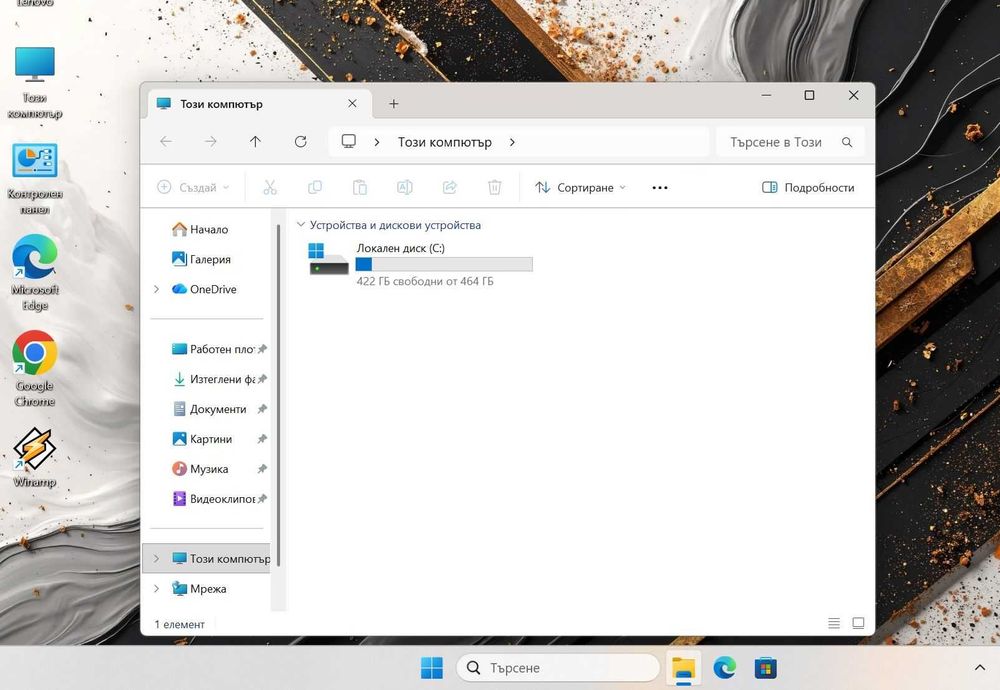Expand the Мрежа network tree node

pyautogui.click(x=156, y=589)
